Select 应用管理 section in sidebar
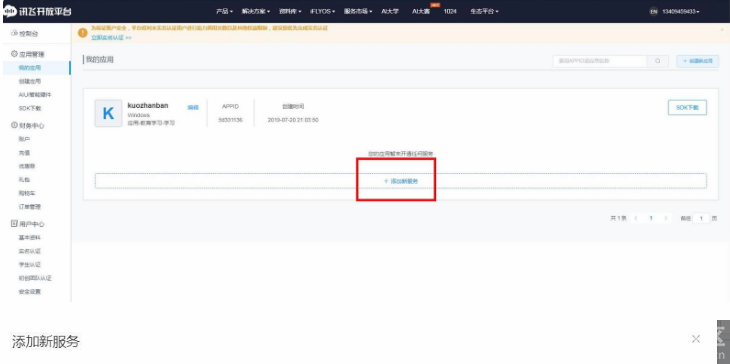This screenshot has height=364, width=730. click(x=27, y=54)
